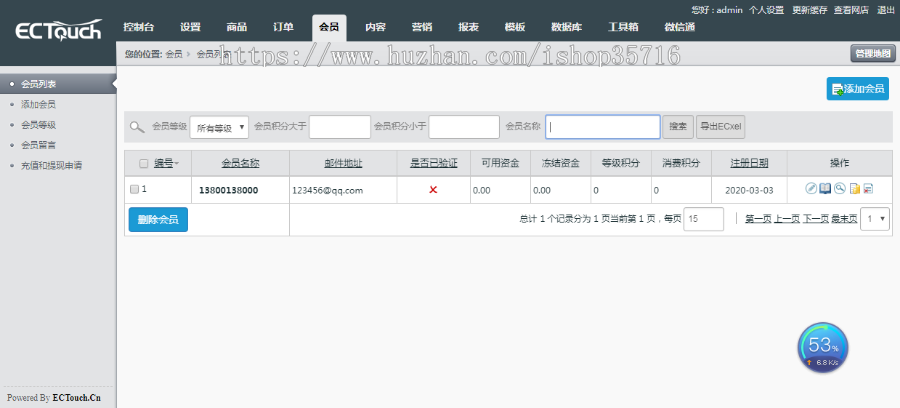Screen dimensions: 900x408
Task: Open the 报表 tab
Action: (x=468, y=27)
